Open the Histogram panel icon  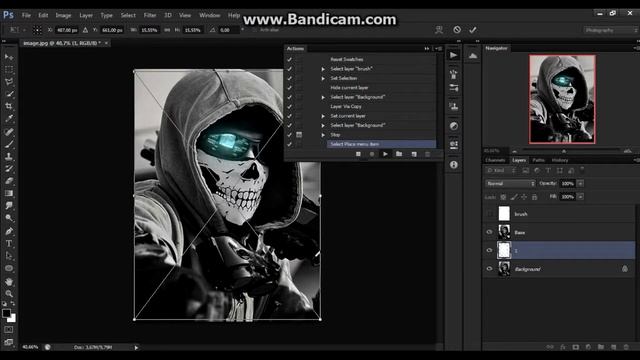[473, 56]
